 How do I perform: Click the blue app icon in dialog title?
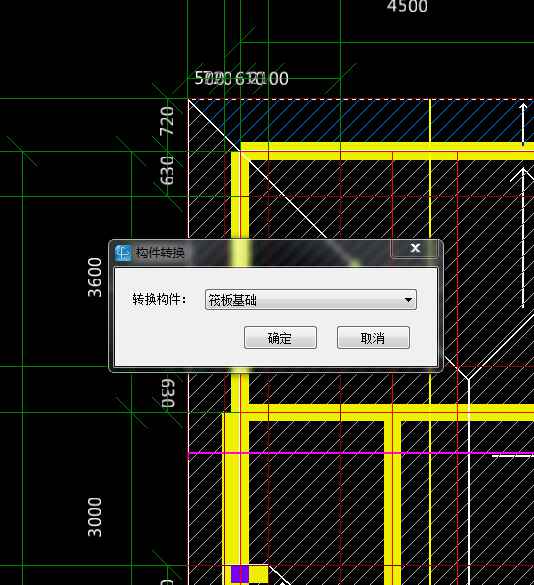(x=123, y=253)
